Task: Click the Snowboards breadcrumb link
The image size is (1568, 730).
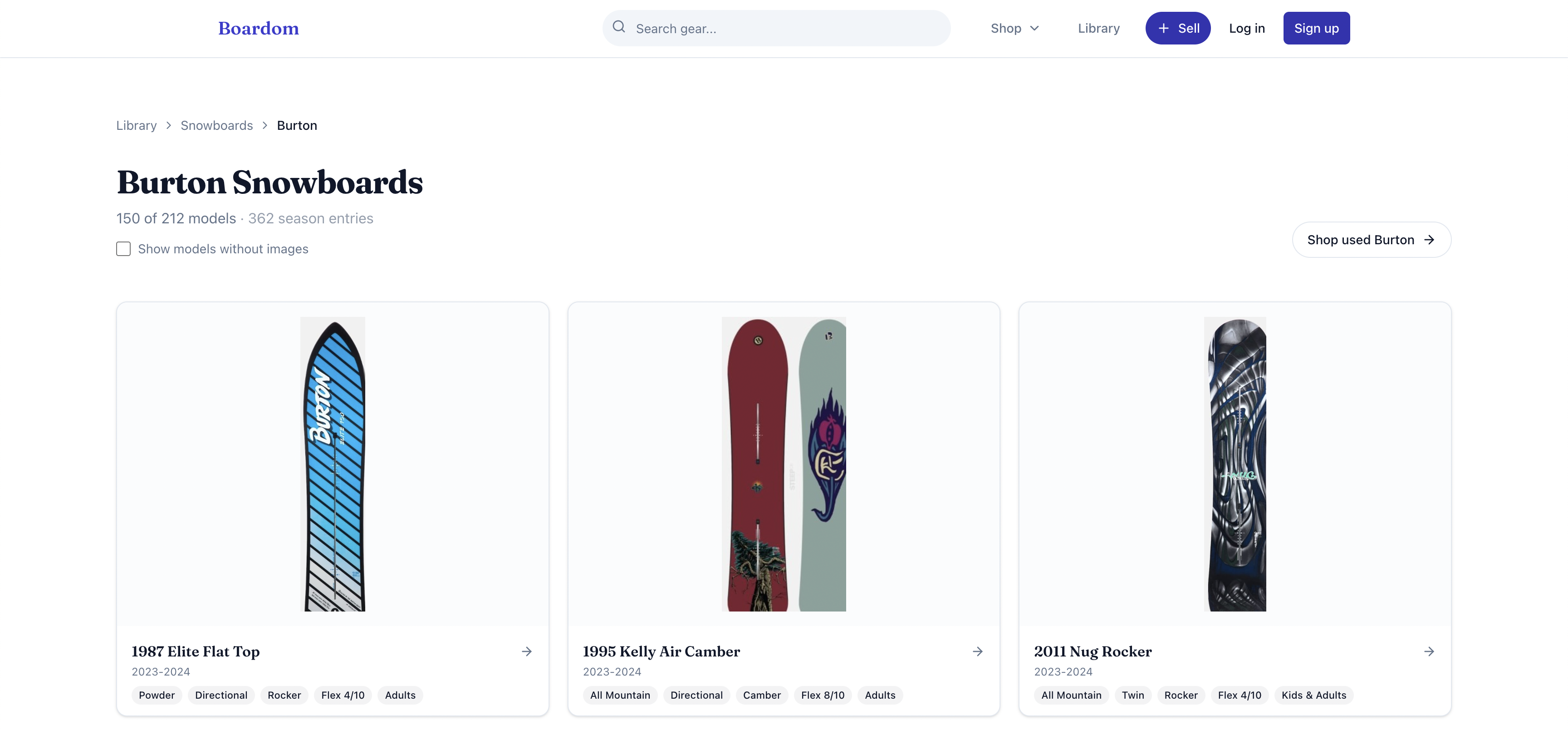Action: (x=216, y=125)
